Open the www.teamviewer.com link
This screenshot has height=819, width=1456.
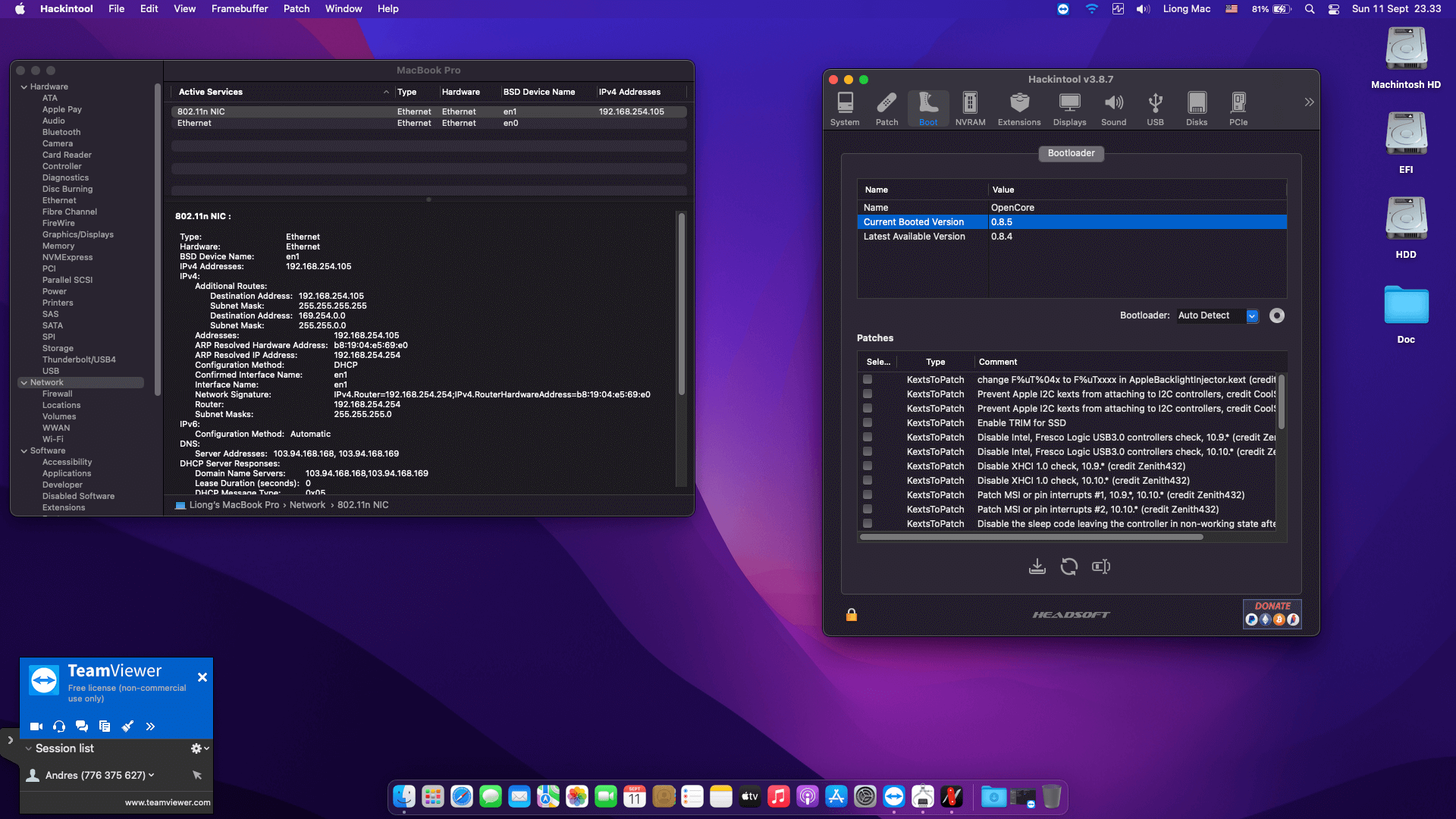click(168, 802)
